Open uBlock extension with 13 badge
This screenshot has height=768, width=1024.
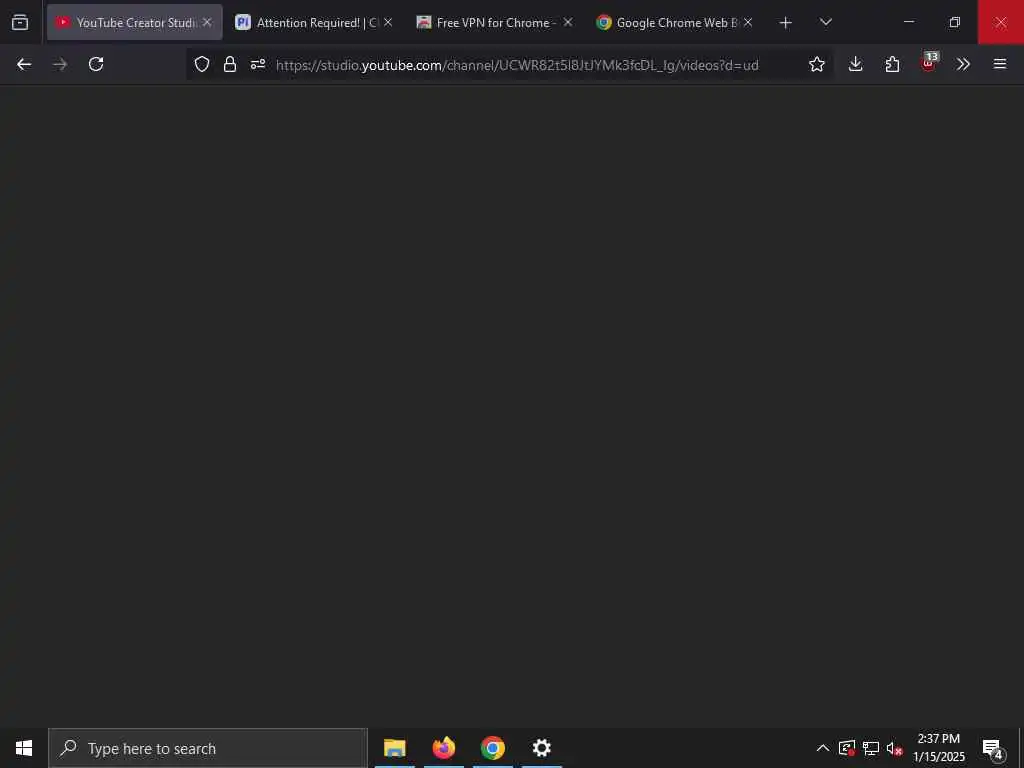[x=929, y=63]
